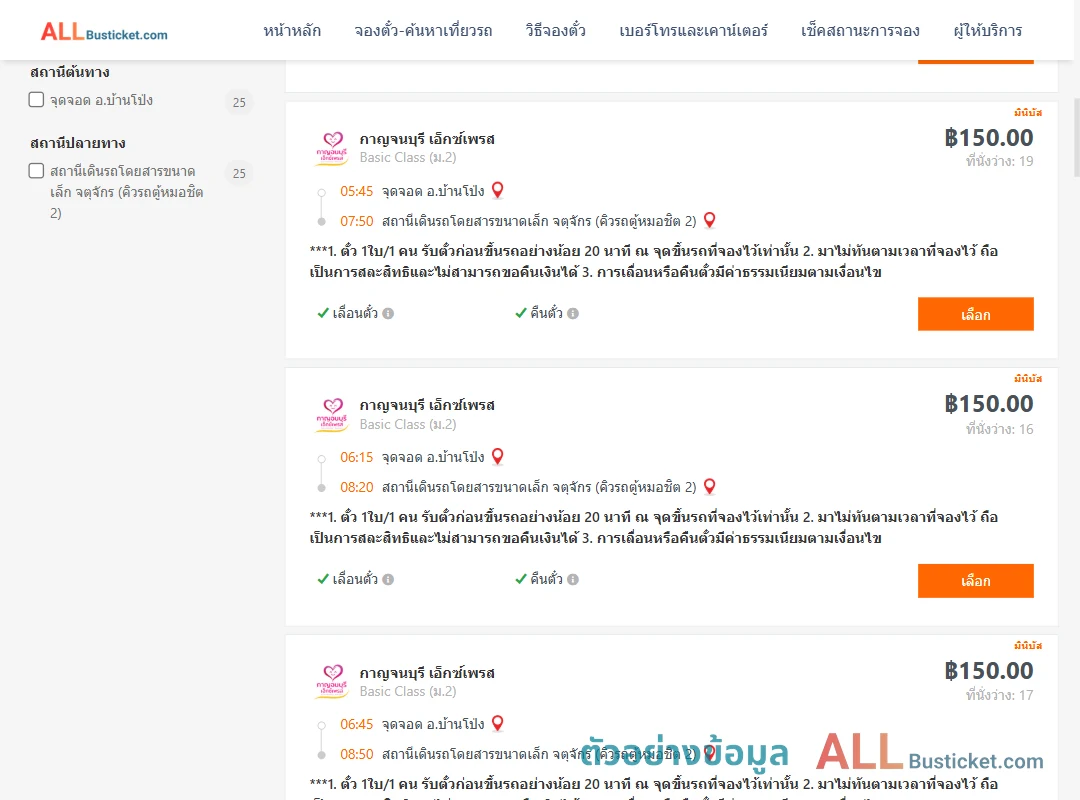The image size is (1080, 800).
Task: Click the ที่นั่งว่าง: 19 seats text
Action: click(999, 161)
